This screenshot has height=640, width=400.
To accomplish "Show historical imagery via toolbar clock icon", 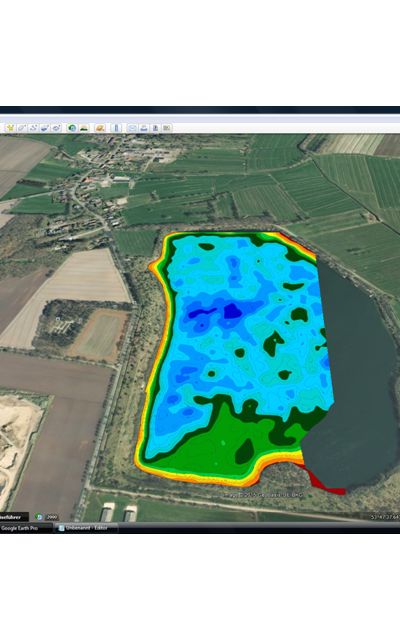I will coord(72,128).
